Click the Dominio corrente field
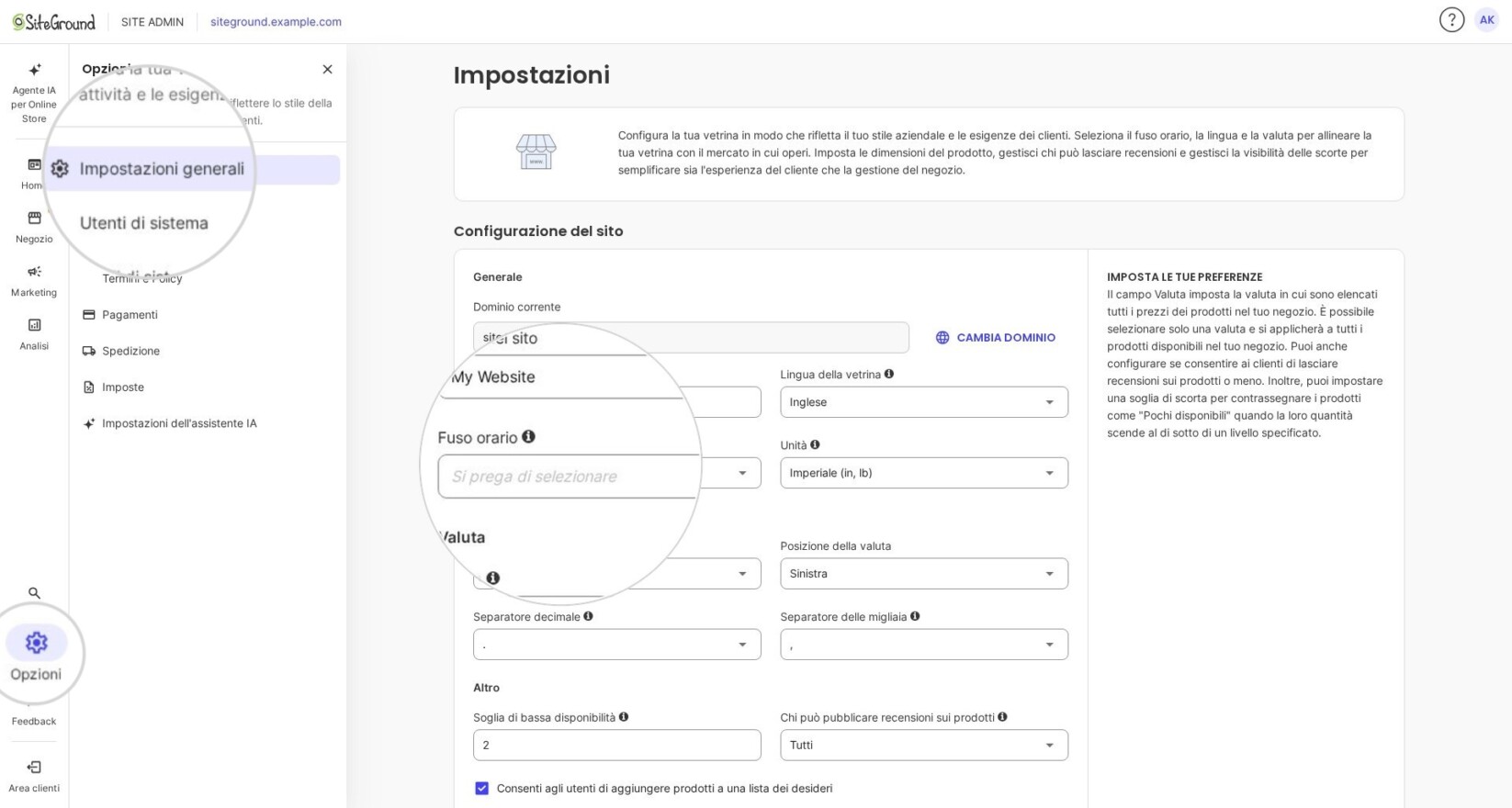Screen dimensions: 1512x808 [x=691, y=338]
